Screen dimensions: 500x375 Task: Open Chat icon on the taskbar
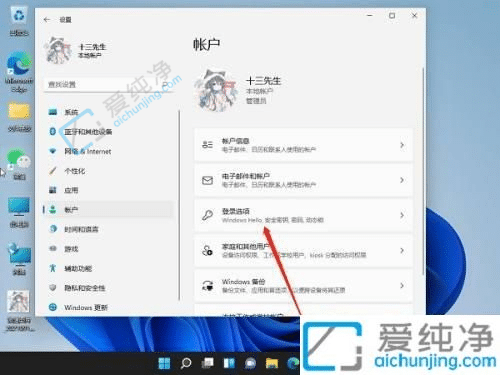250,363
